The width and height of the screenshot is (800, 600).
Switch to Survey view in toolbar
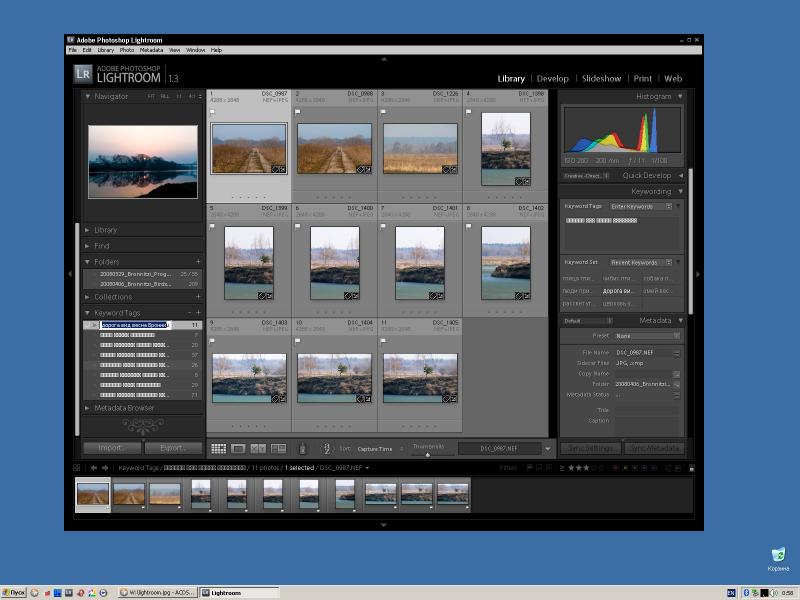point(278,448)
